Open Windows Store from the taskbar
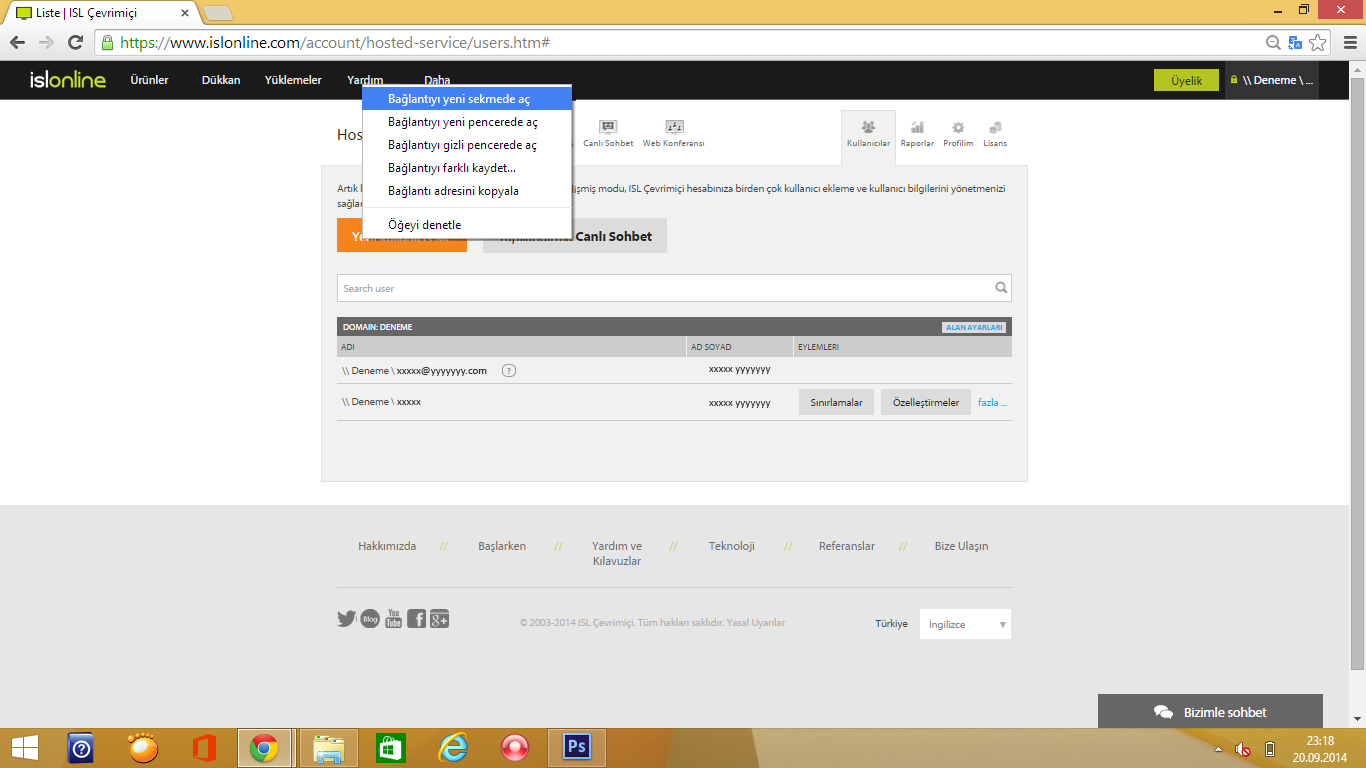 tap(390, 748)
